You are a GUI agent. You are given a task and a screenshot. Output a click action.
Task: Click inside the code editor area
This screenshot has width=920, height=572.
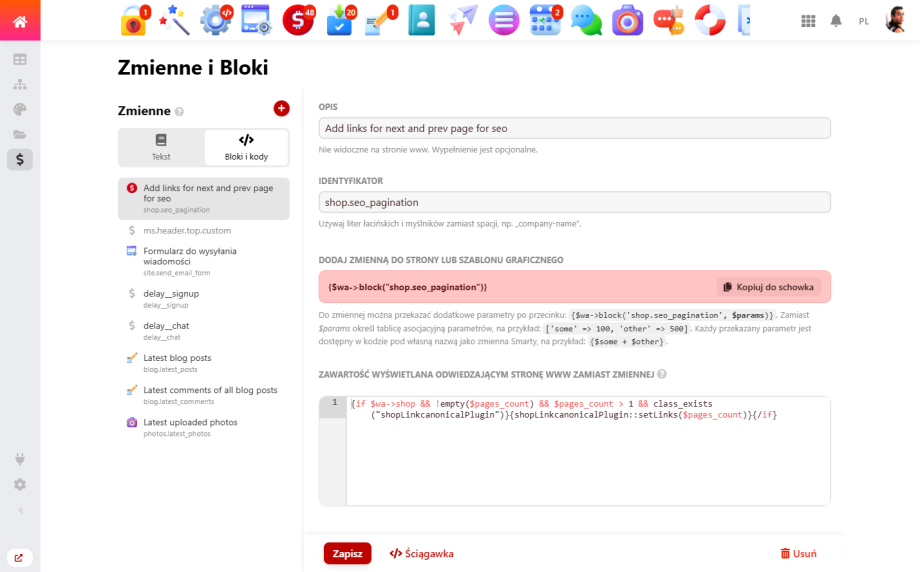click(588, 451)
